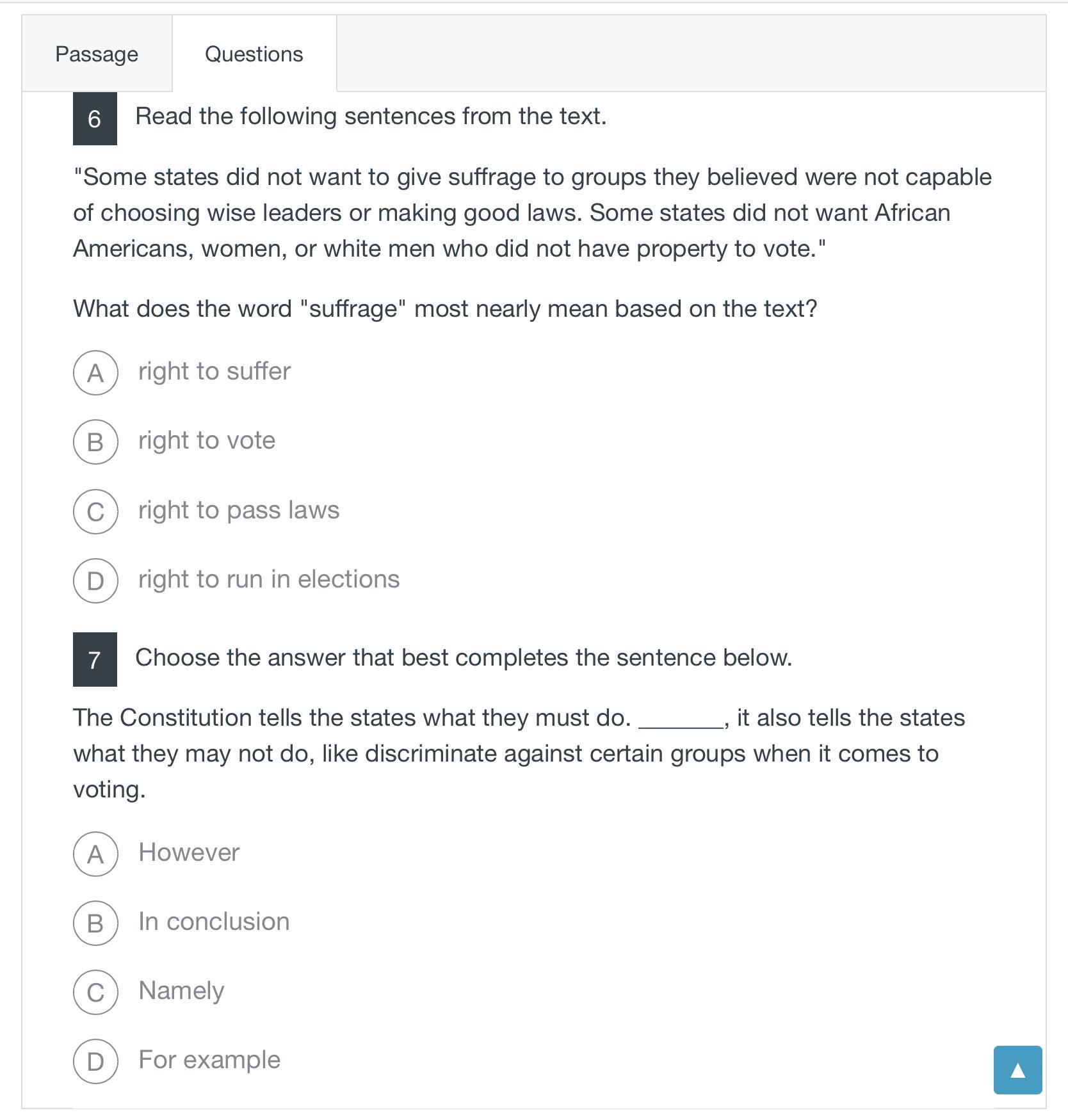Image resolution: width=1068 pixels, height=1120 pixels.
Task: Click the 'However' answer label
Action: coord(189,852)
